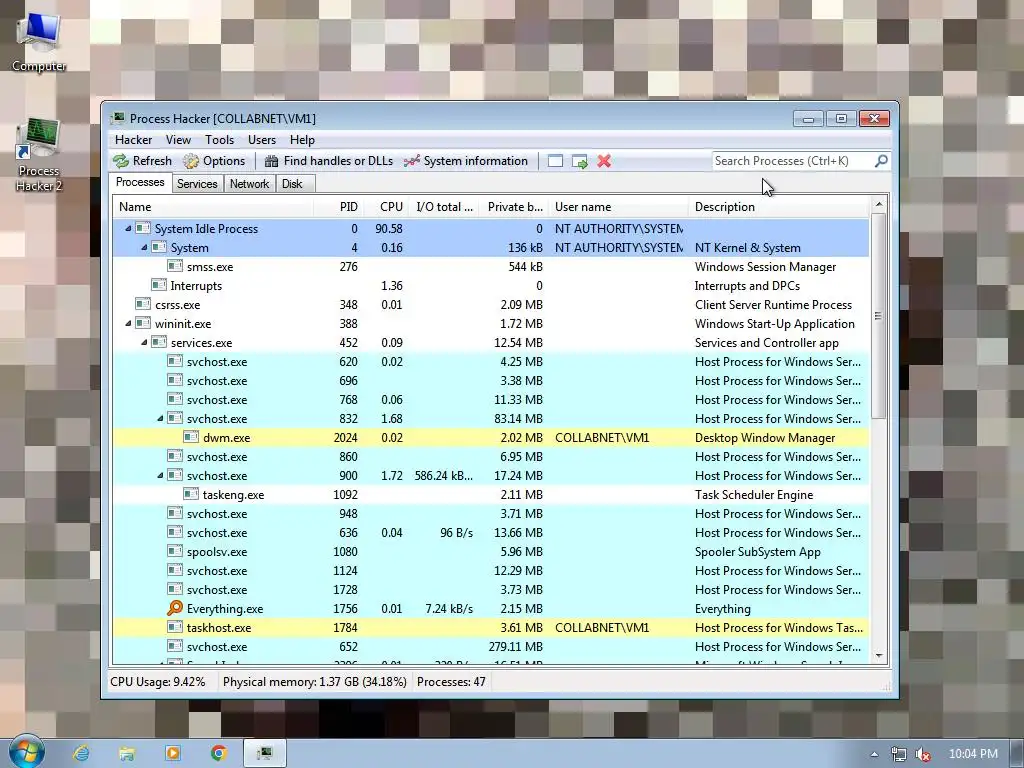
Task: Sort by the I/O total column header
Action: tap(444, 207)
